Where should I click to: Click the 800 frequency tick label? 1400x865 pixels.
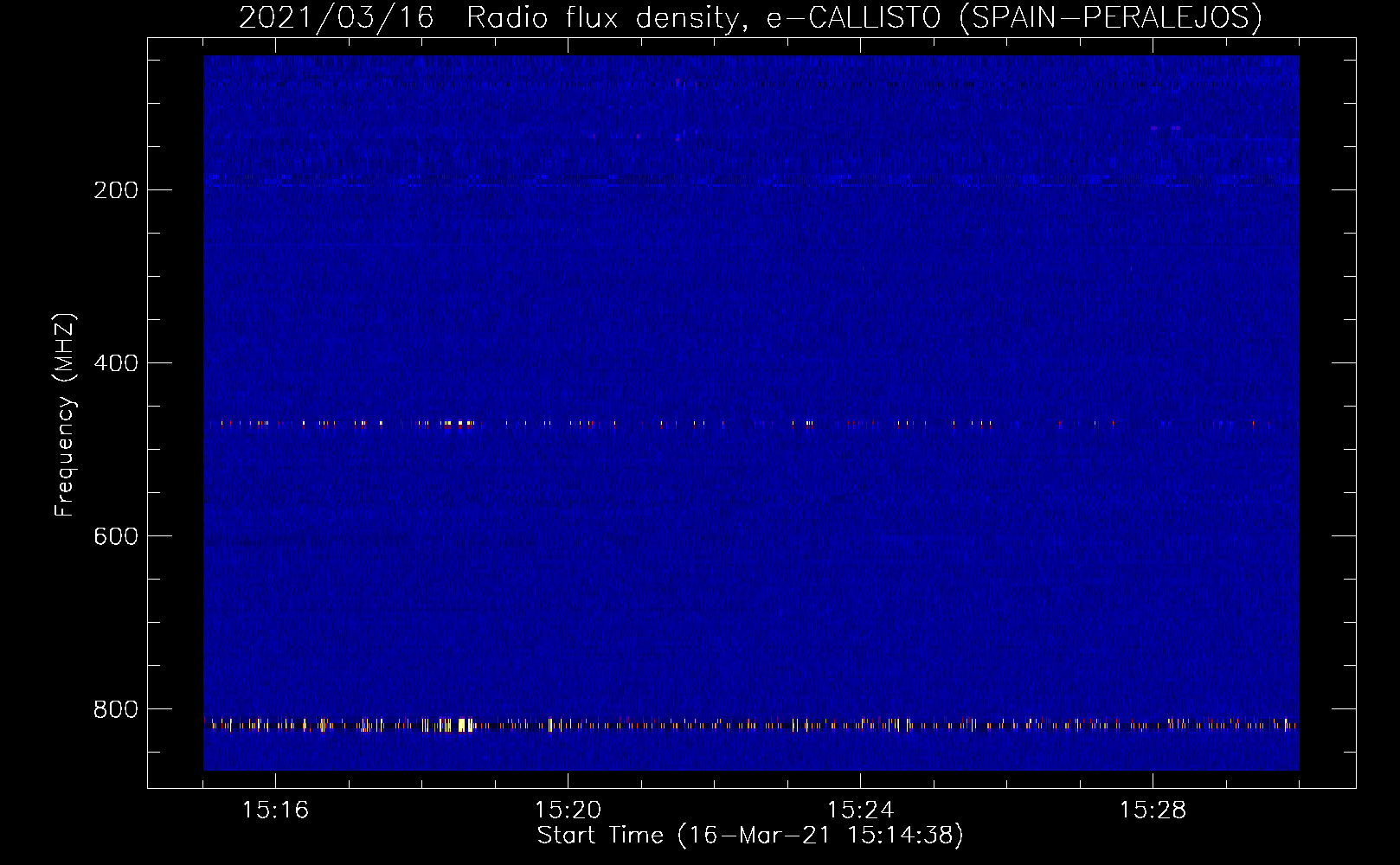click(x=115, y=709)
